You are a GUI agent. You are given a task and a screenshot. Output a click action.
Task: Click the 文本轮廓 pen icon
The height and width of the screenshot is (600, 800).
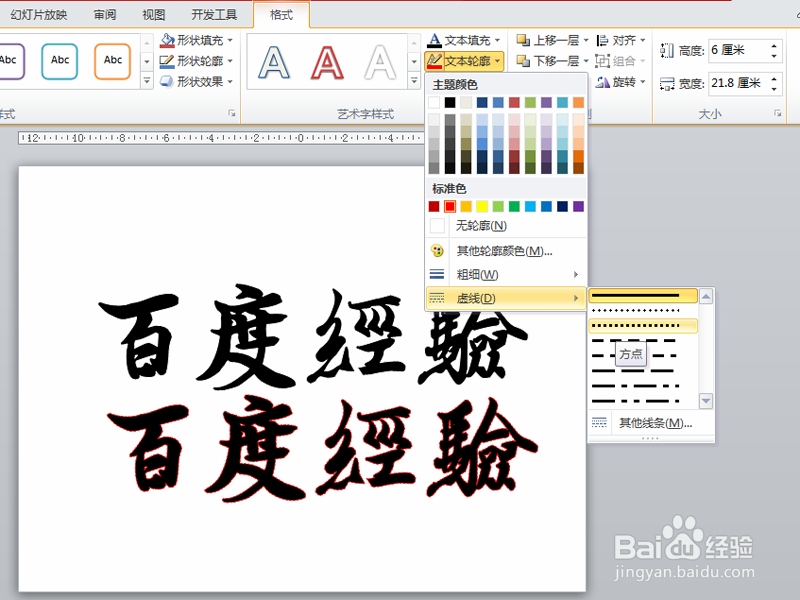[434, 61]
